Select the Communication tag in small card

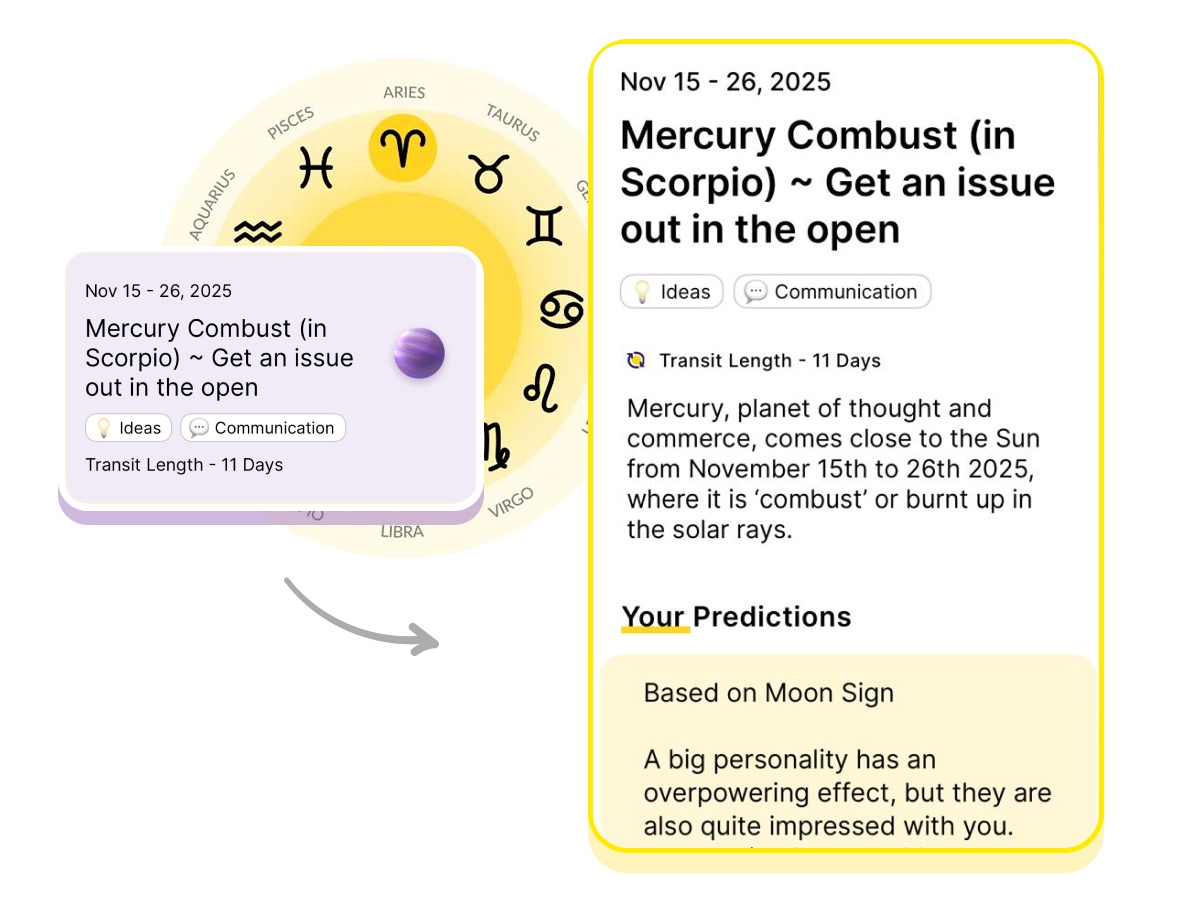(x=263, y=428)
